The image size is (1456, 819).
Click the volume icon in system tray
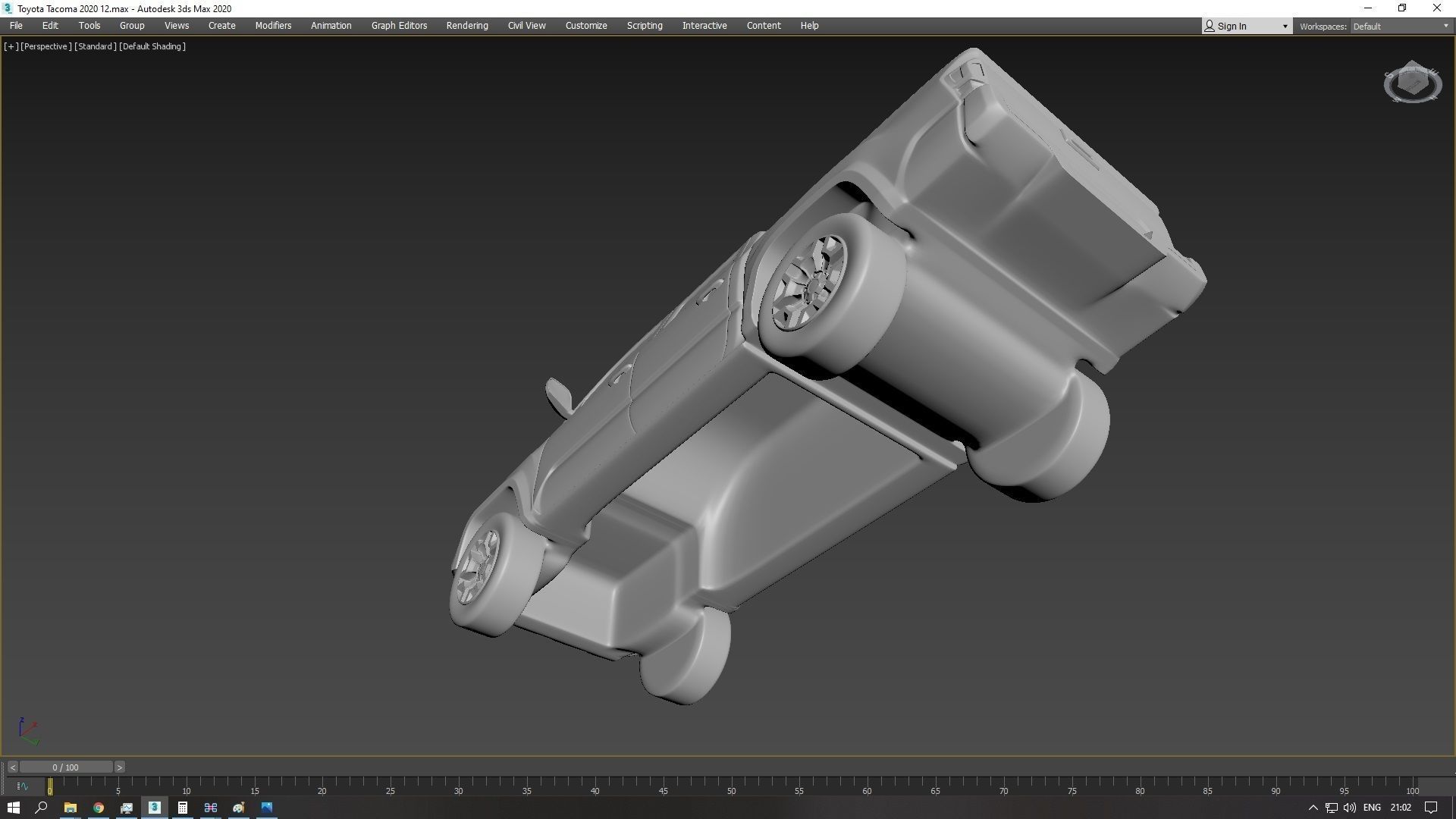click(x=1349, y=808)
